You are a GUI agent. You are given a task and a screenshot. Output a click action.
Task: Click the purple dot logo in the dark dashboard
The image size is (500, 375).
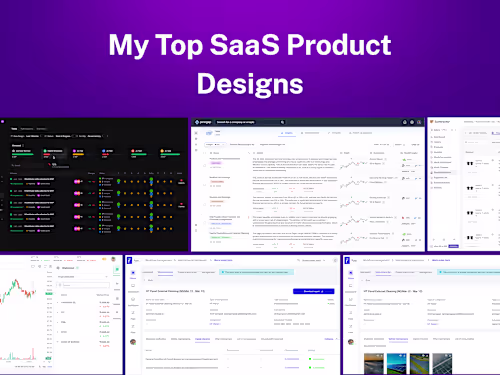(3, 122)
